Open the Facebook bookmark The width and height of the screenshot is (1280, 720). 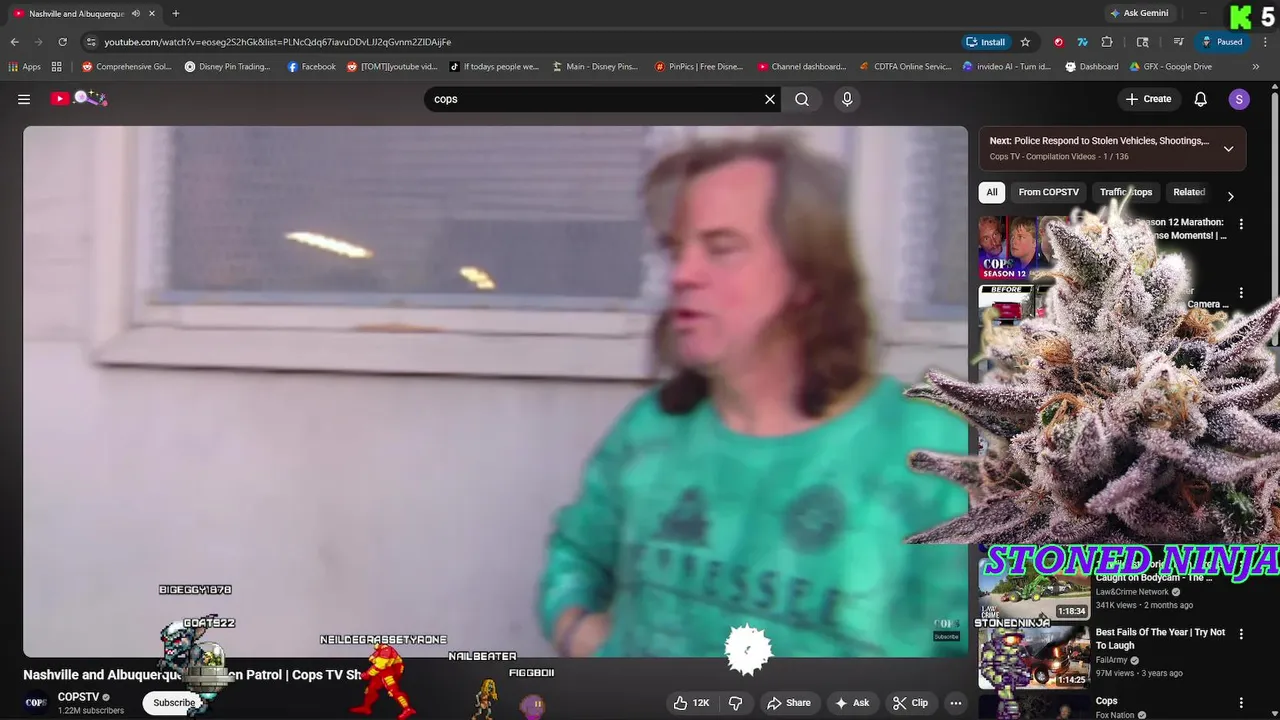311,67
